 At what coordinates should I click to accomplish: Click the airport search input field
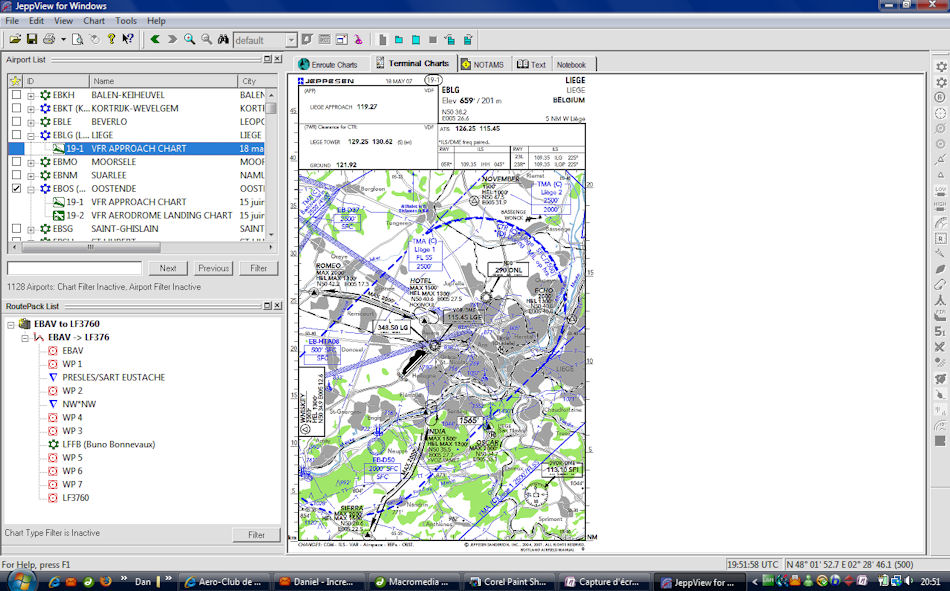tap(75, 268)
